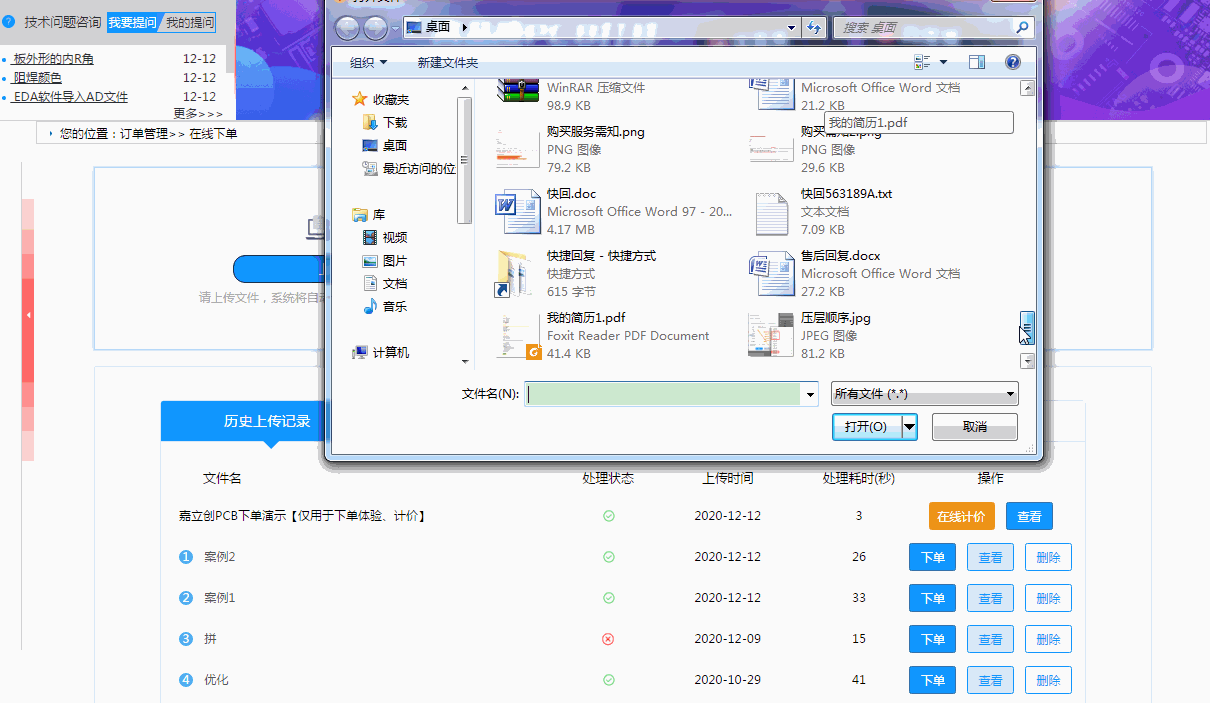Toggle the preview pane icon
Image resolution: width=1210 pixels, height=703 pixels.
[x=977, y=62]
